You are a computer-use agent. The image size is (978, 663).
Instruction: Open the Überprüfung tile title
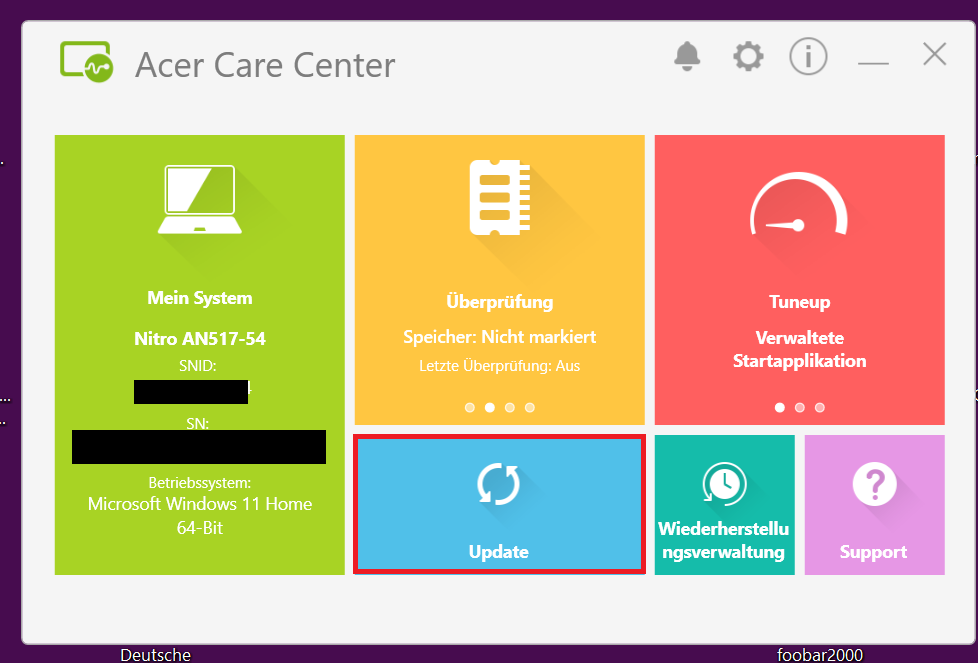tap(500, 302)
